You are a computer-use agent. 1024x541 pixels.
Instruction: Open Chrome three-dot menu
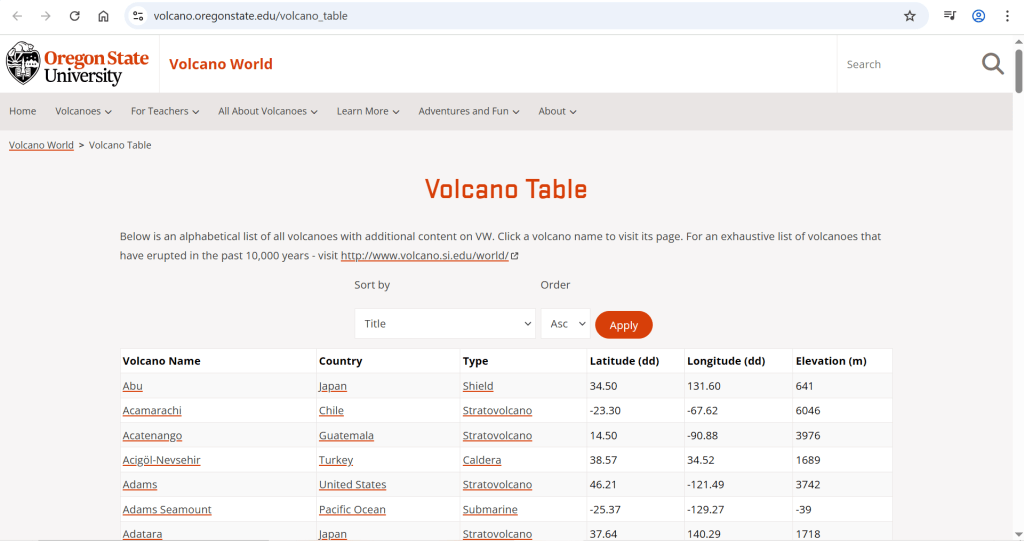coord(1007,16)
